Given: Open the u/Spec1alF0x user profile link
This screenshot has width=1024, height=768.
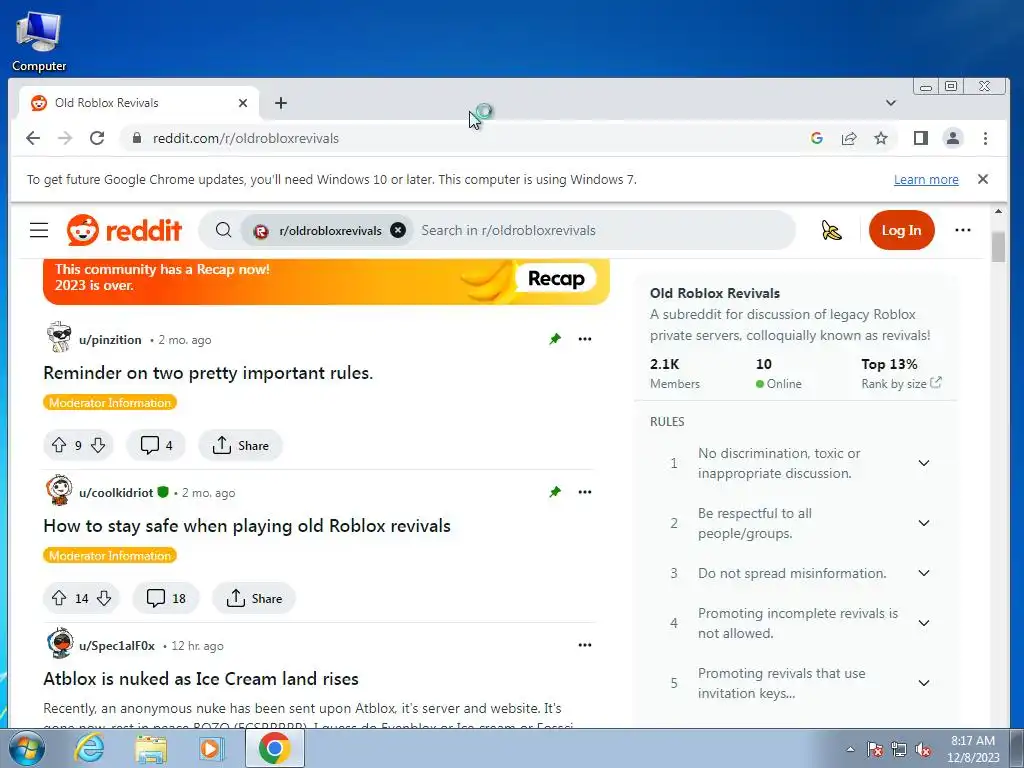Looking at the screenshot, I should click(x=117, y=646).
